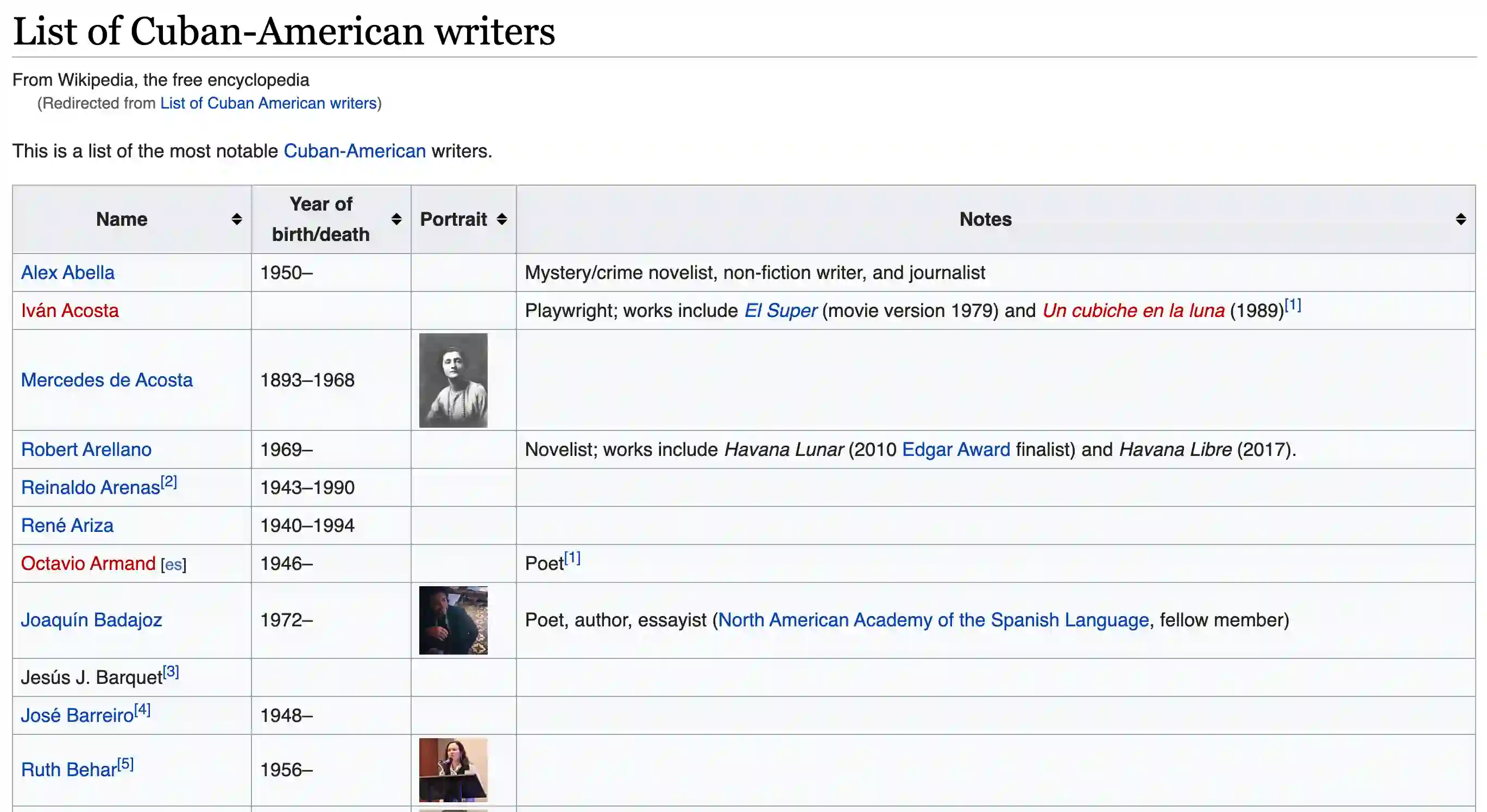The height and width of the screenshot is (812, 1487).
Task: Open Joaquín Badajoz portrait image
Action: point(453,620)
